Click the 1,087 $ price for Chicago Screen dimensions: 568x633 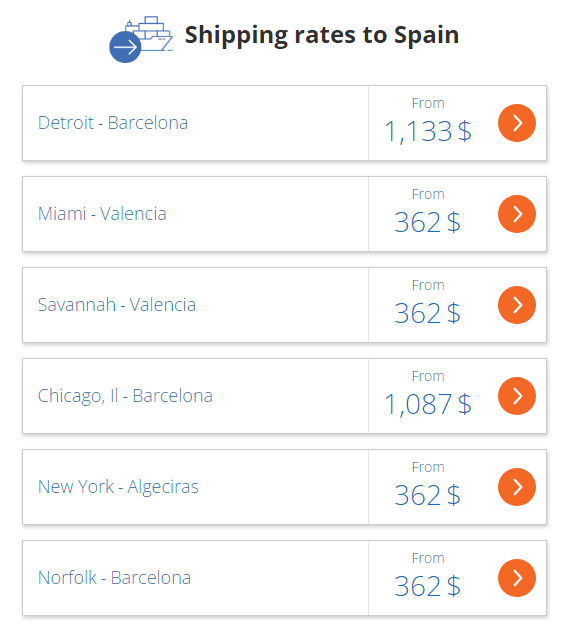tap(428, 404)
